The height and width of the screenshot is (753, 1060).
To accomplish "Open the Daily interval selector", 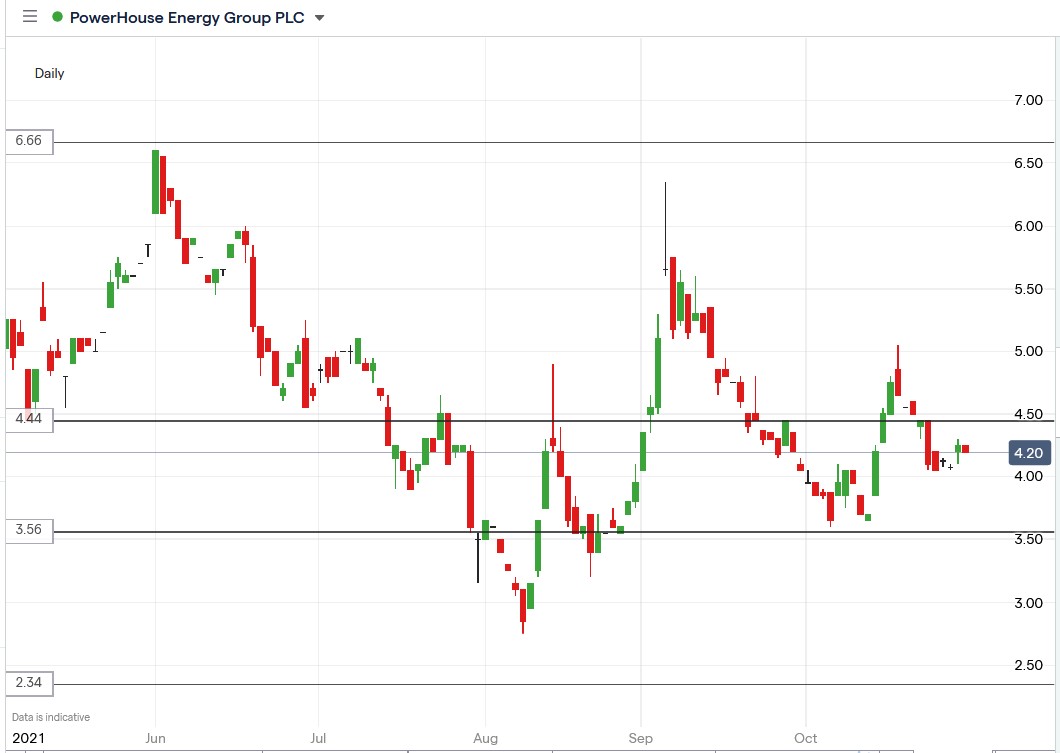I will coord(50,73).
